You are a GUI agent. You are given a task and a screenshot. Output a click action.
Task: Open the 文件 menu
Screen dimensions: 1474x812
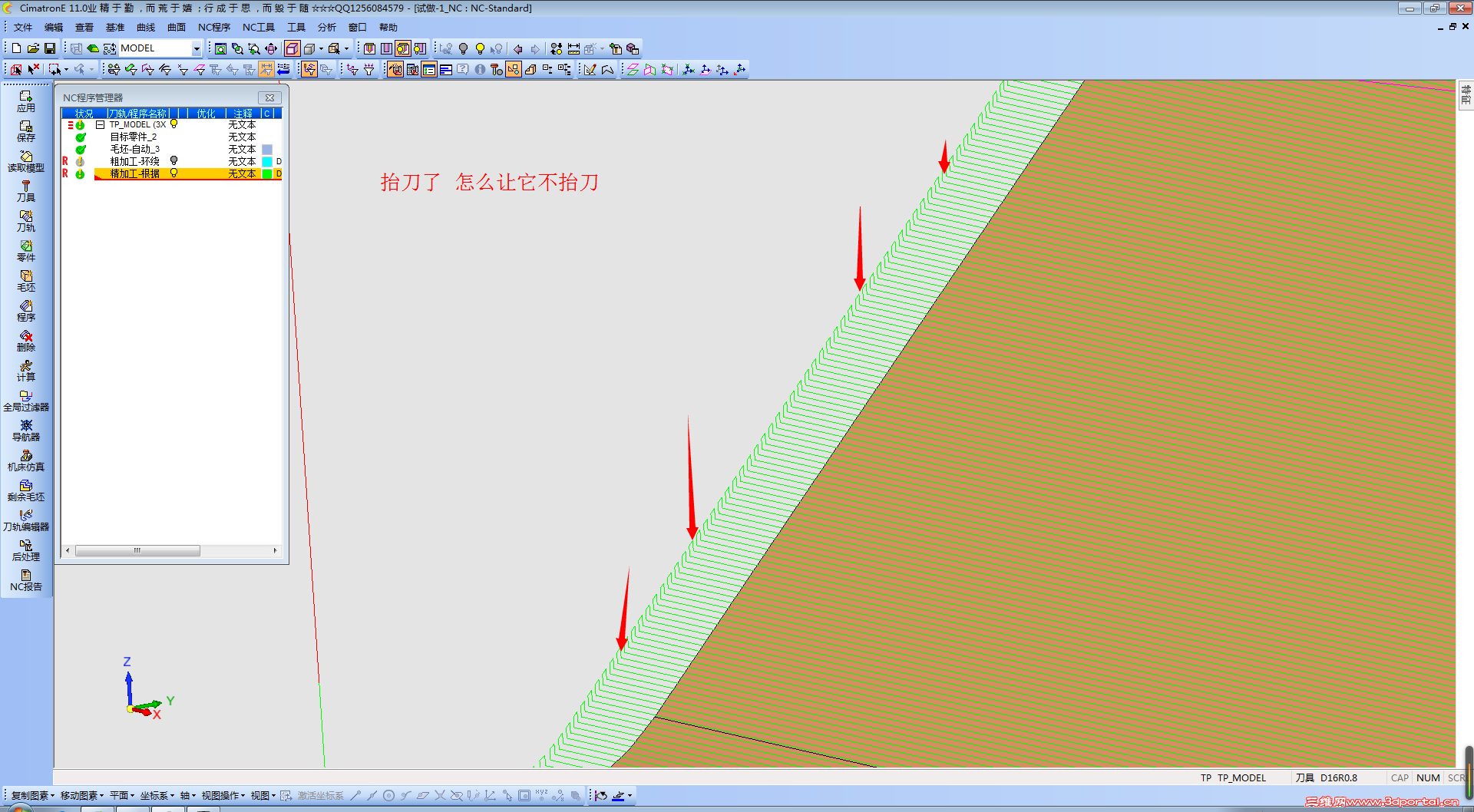23,28
